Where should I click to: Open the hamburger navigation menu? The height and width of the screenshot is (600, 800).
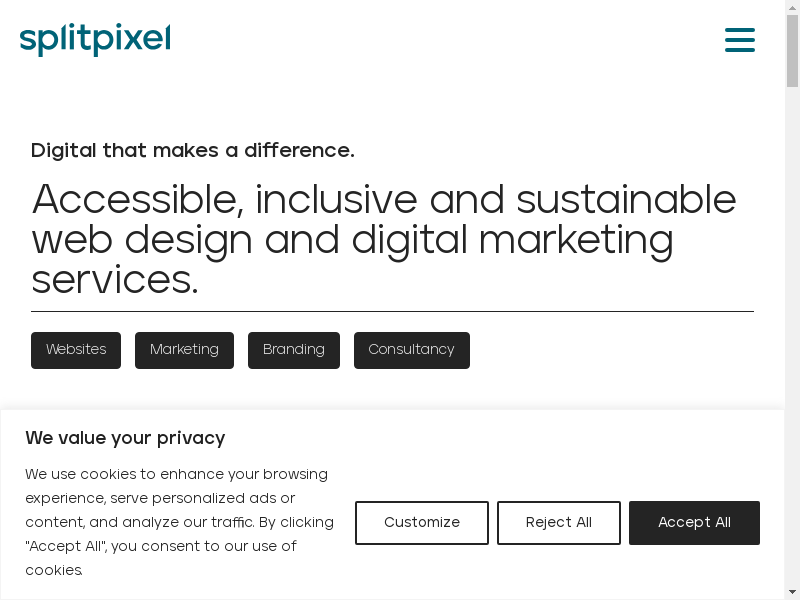[x=739, y=40]
